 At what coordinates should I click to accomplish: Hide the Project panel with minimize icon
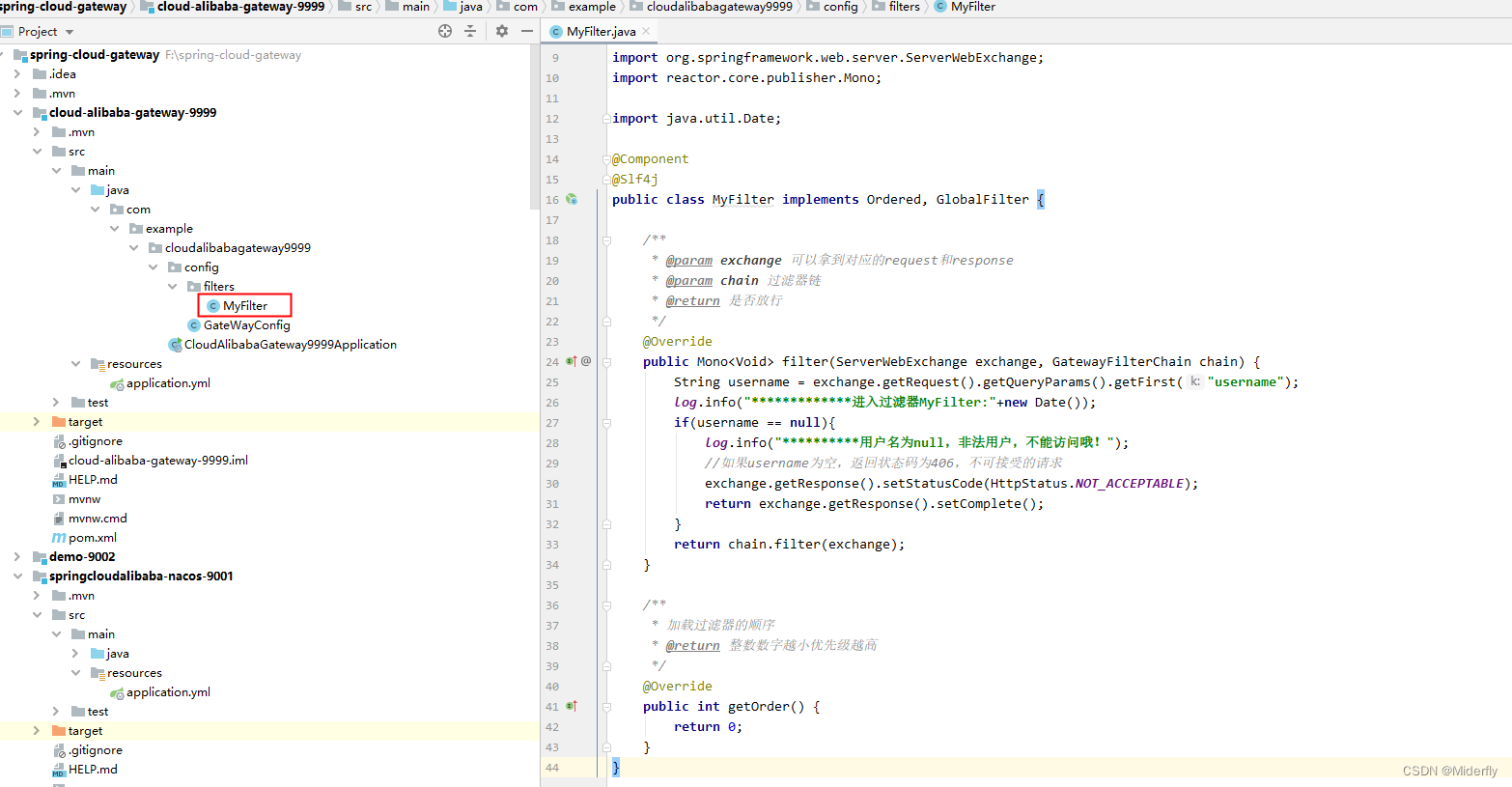click(x=527, y=31)
